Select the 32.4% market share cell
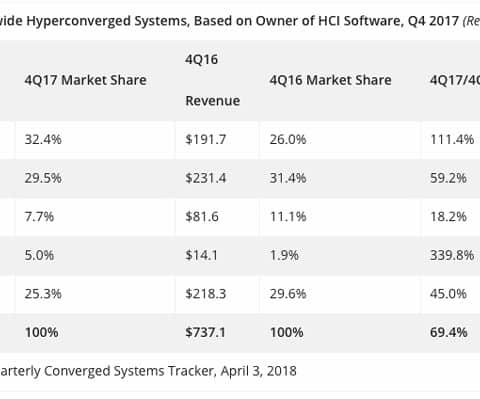This screenshot has height=399, width=480. click(x=43, y=139)
